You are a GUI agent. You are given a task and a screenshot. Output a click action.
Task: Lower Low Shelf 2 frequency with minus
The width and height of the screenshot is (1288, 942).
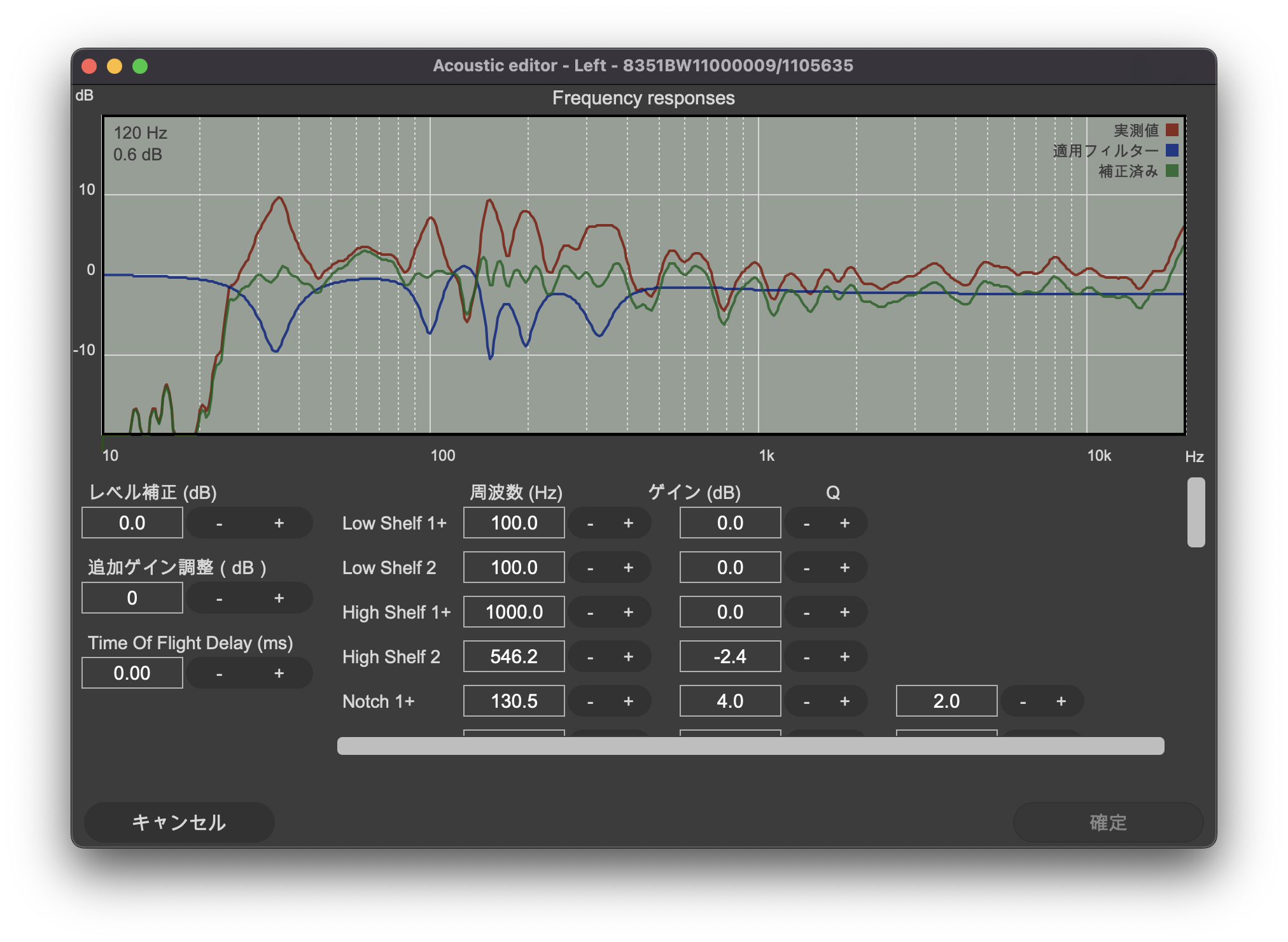click(590, 568)
